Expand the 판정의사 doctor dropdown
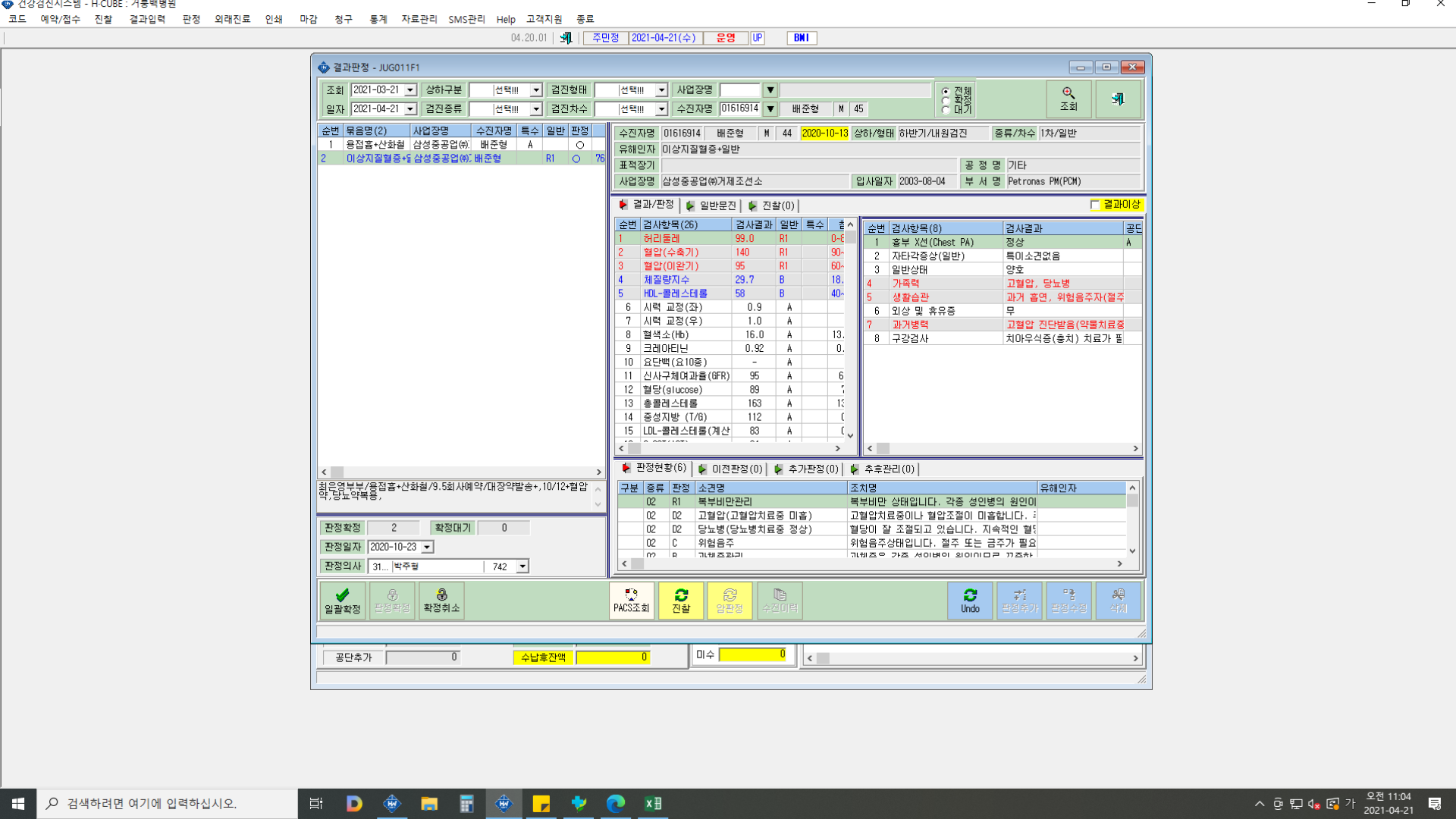This screenshot has width=1456, height=819. tap(522, 566)
